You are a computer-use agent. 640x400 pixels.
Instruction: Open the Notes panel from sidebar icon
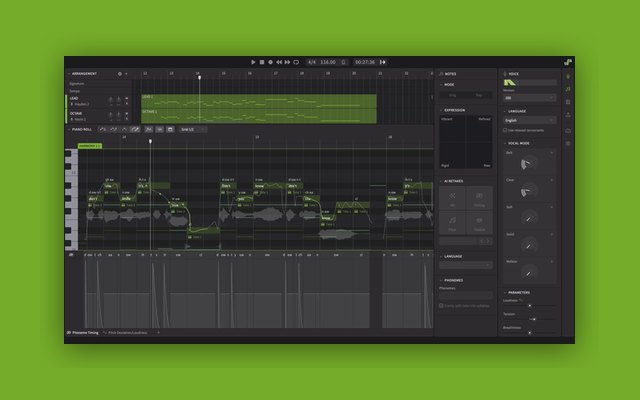[568, 89]
